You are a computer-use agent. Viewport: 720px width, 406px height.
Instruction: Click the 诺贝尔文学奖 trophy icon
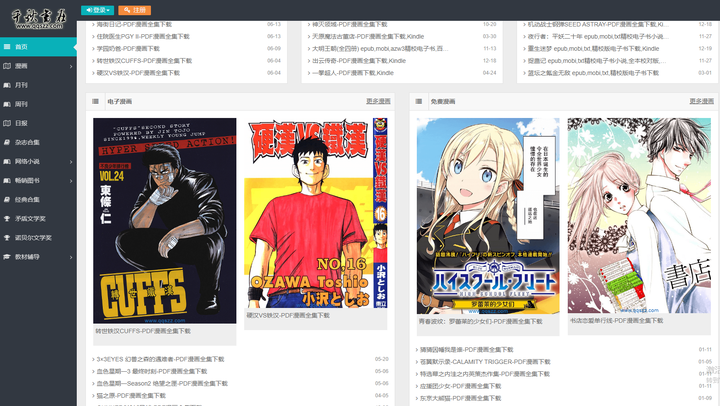(x=7, y=238)
